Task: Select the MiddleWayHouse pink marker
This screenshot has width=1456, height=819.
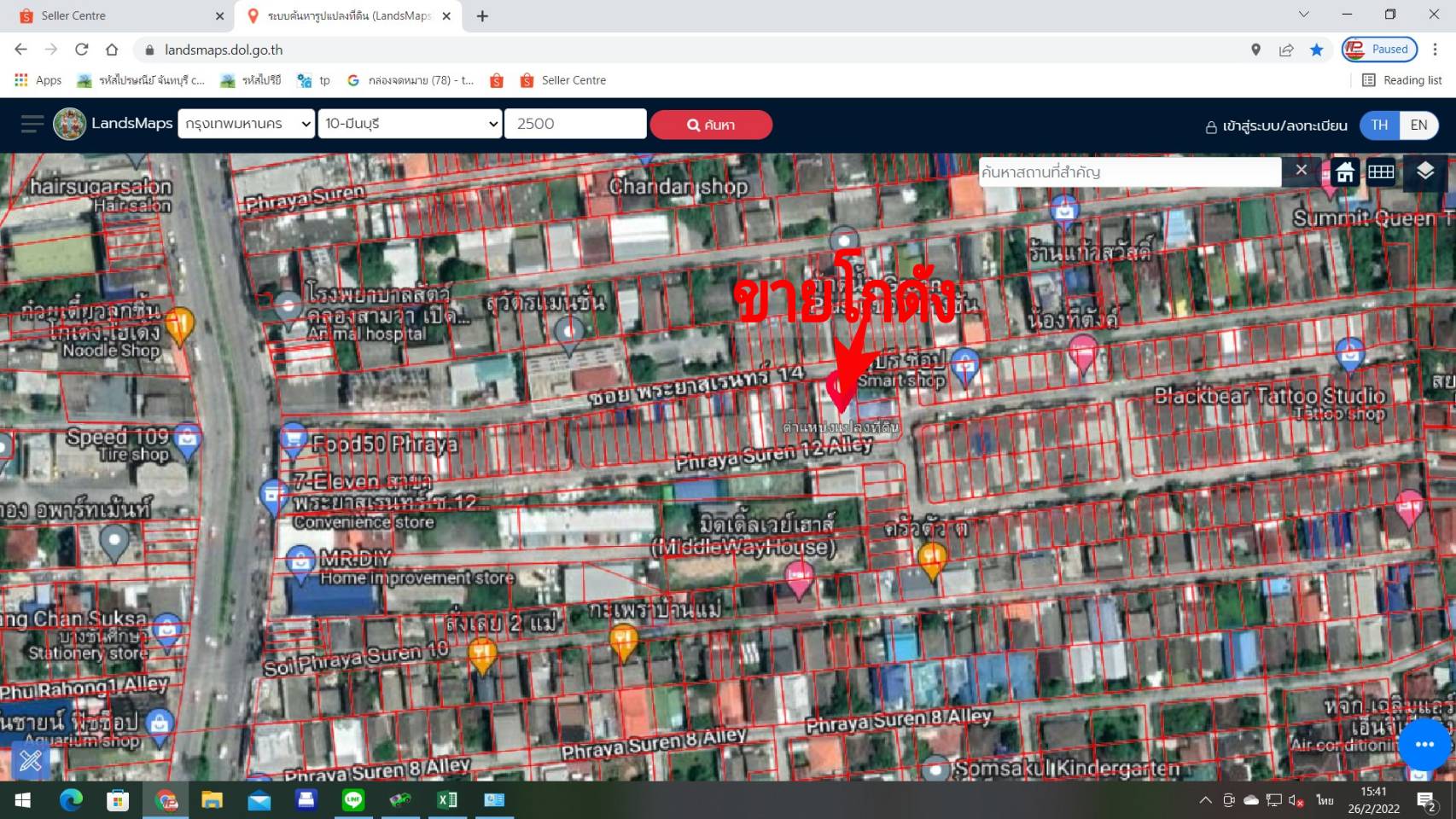Action: 799,580
